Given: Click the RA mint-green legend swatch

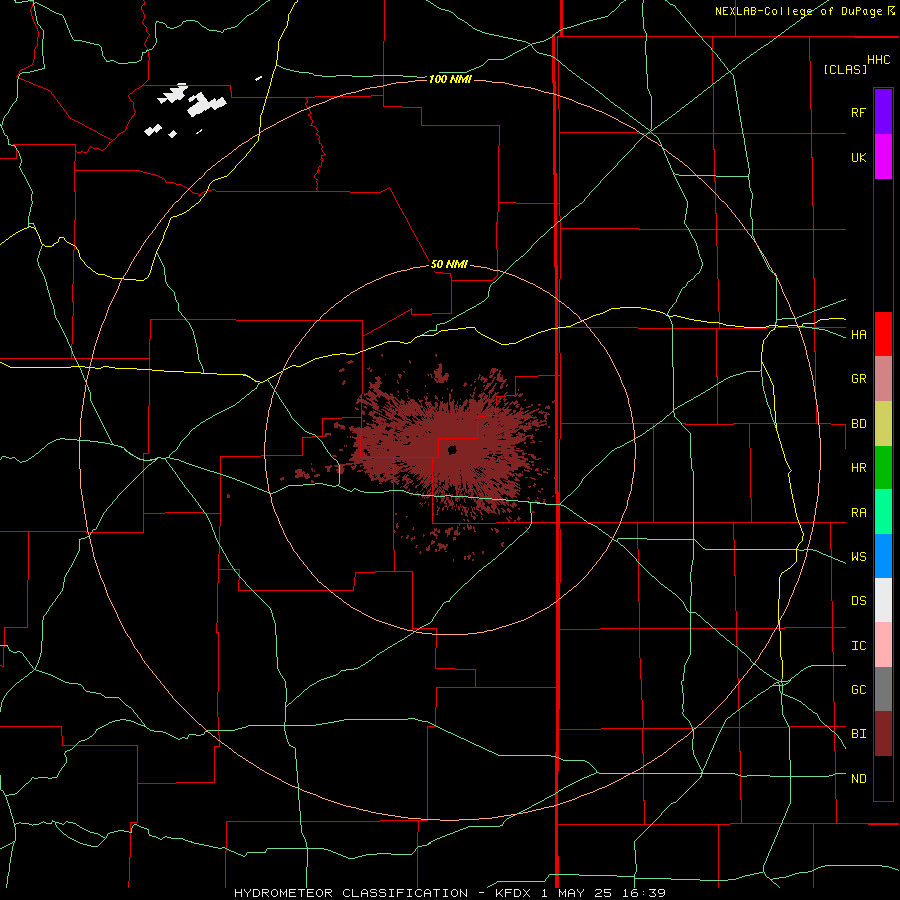Looking at the screenshot, I should [883, 512].
